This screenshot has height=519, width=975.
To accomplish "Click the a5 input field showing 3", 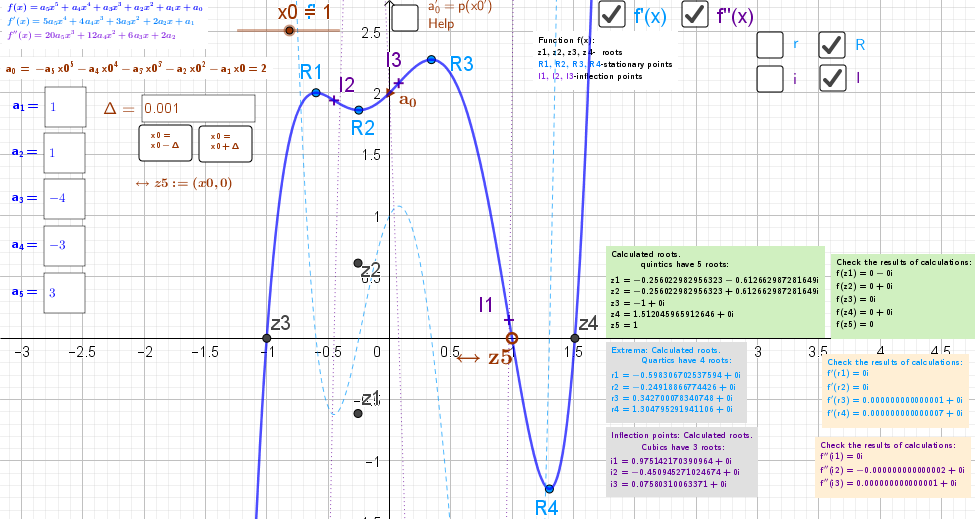I will (x=65, y=293).
